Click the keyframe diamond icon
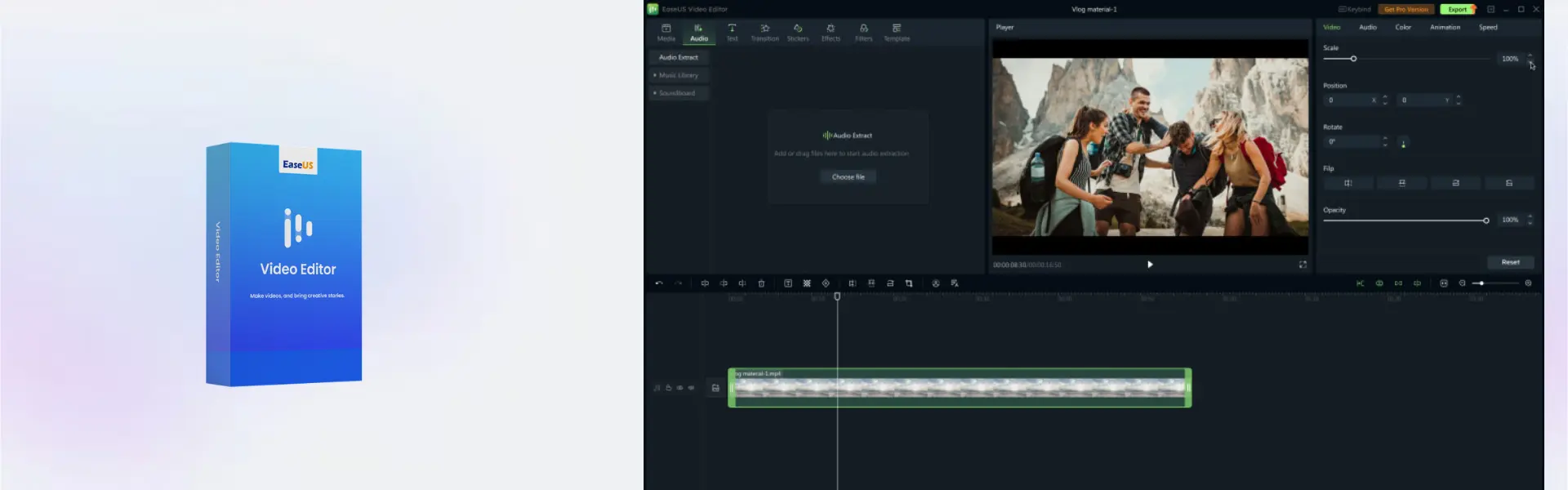Image resolution: width=1568 pixels, height=490 pixels. 826,283
